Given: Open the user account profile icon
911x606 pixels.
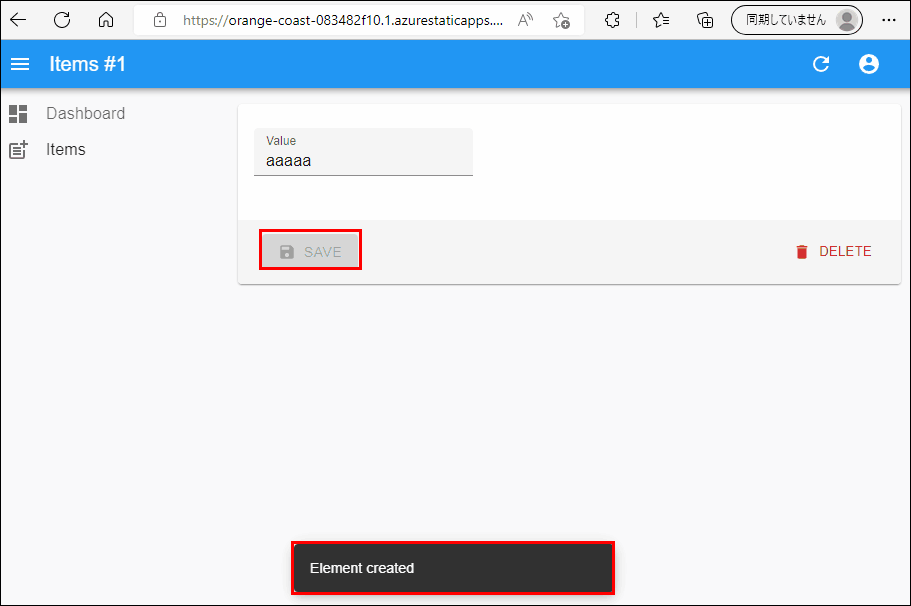Looking at the screenshot, I should [x=869, y=64].
